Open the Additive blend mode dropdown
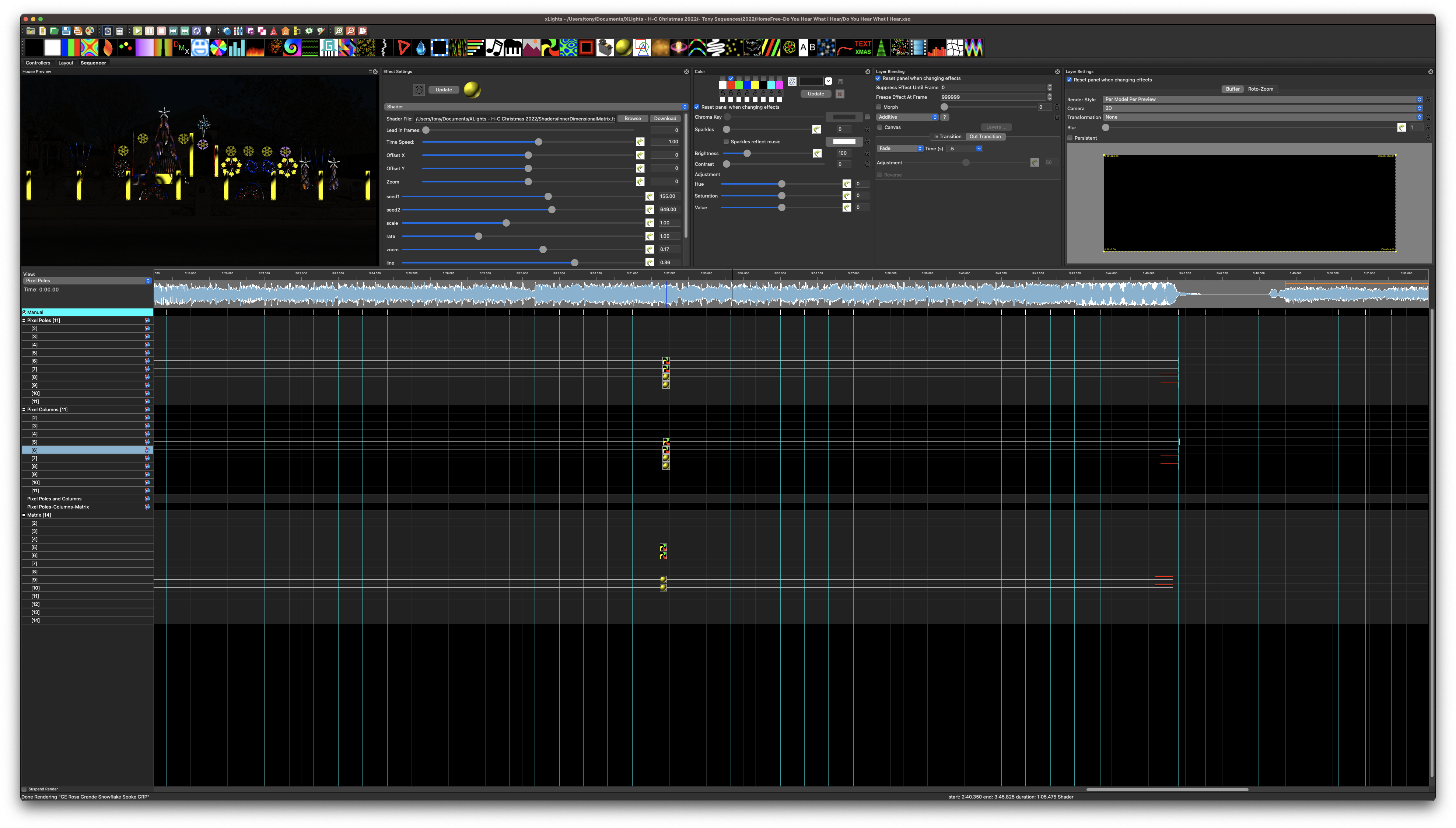This screenshot has width=1456, height=828. tap(907, 117)
